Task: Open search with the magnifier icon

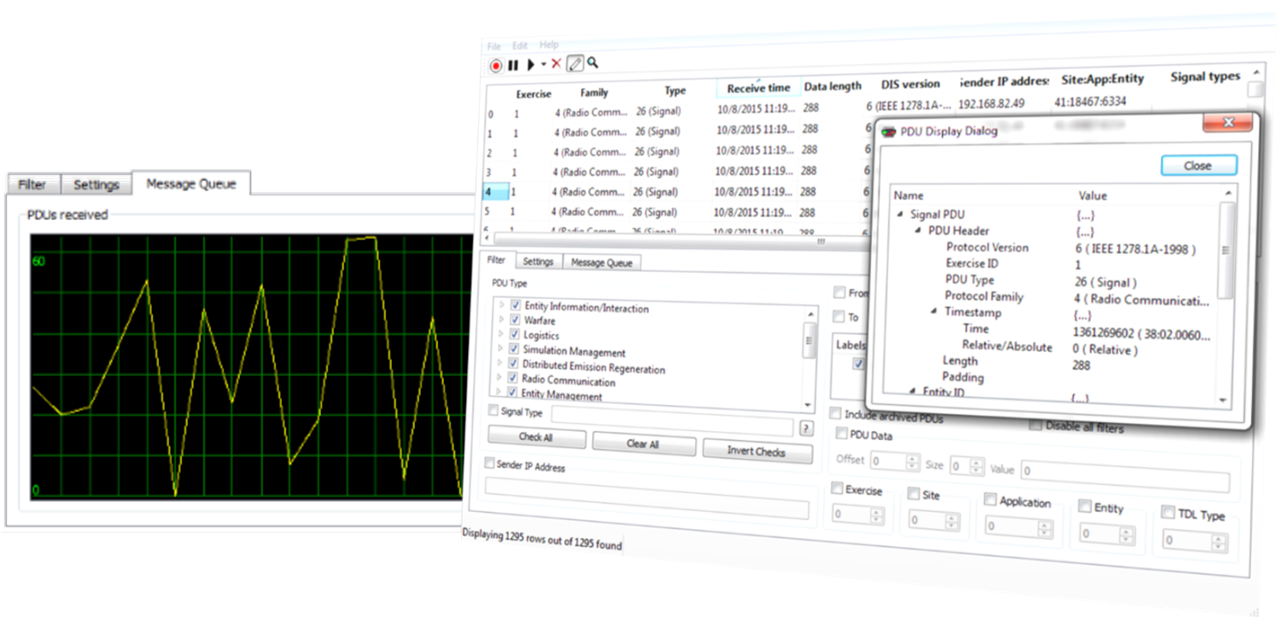Action: click(593, 63)
